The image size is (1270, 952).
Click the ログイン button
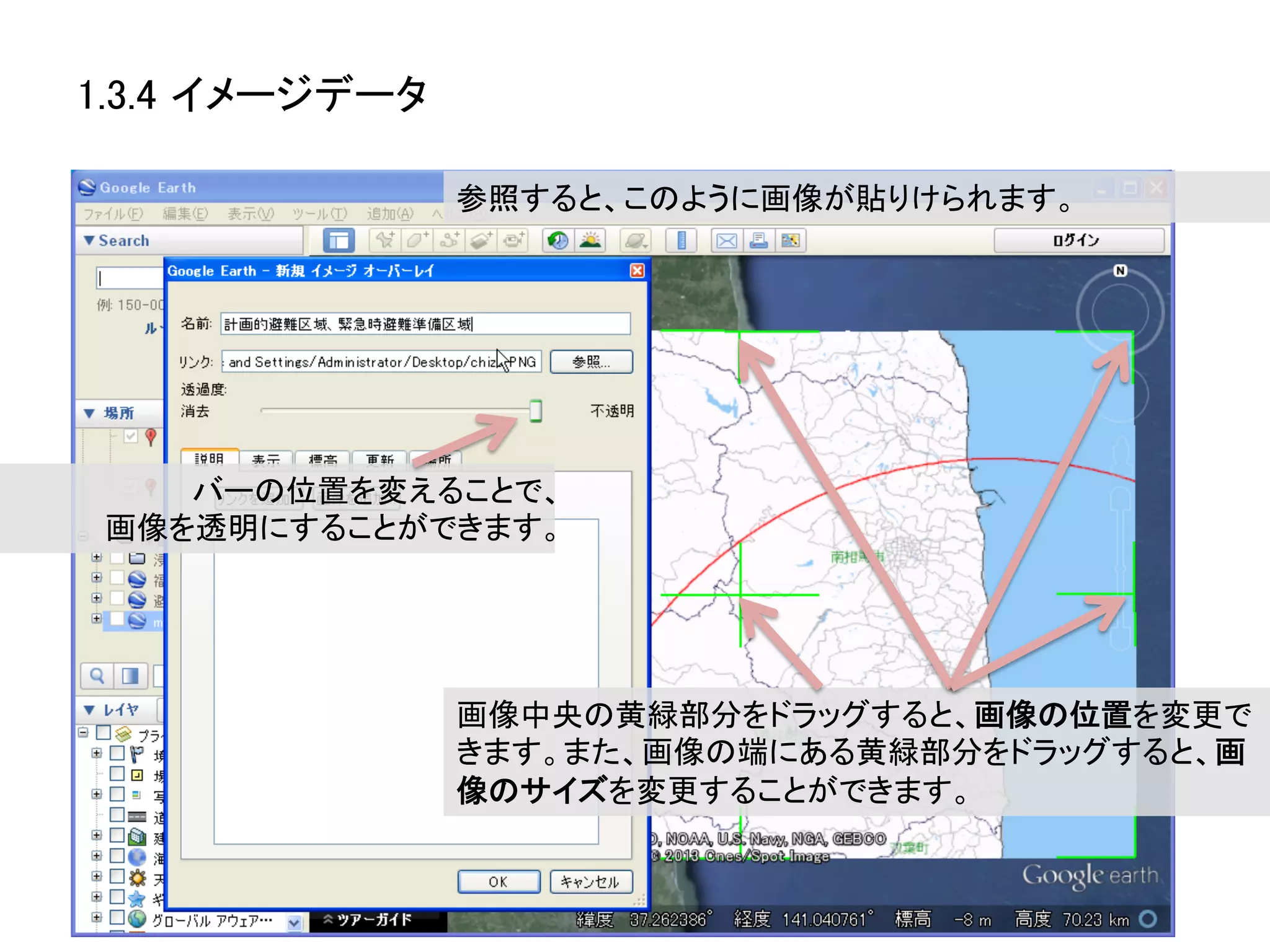coord(1078,240)
